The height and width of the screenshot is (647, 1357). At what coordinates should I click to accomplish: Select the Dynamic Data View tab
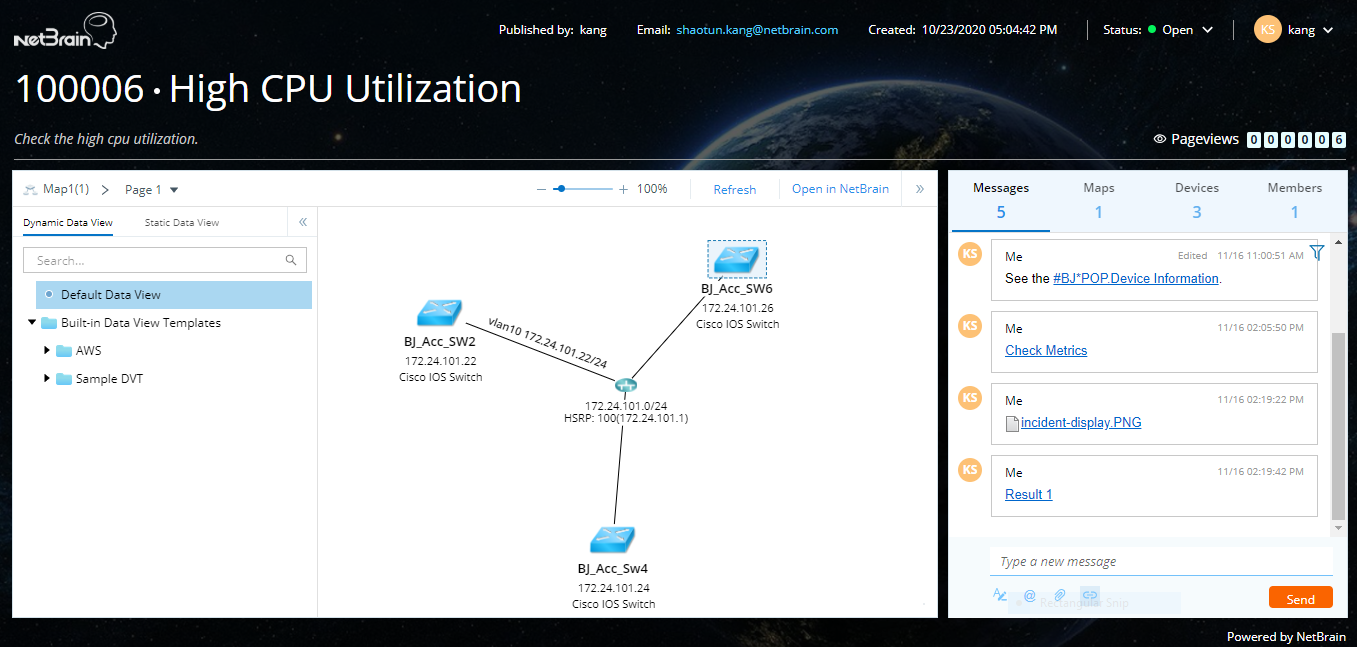click(68, 222)
